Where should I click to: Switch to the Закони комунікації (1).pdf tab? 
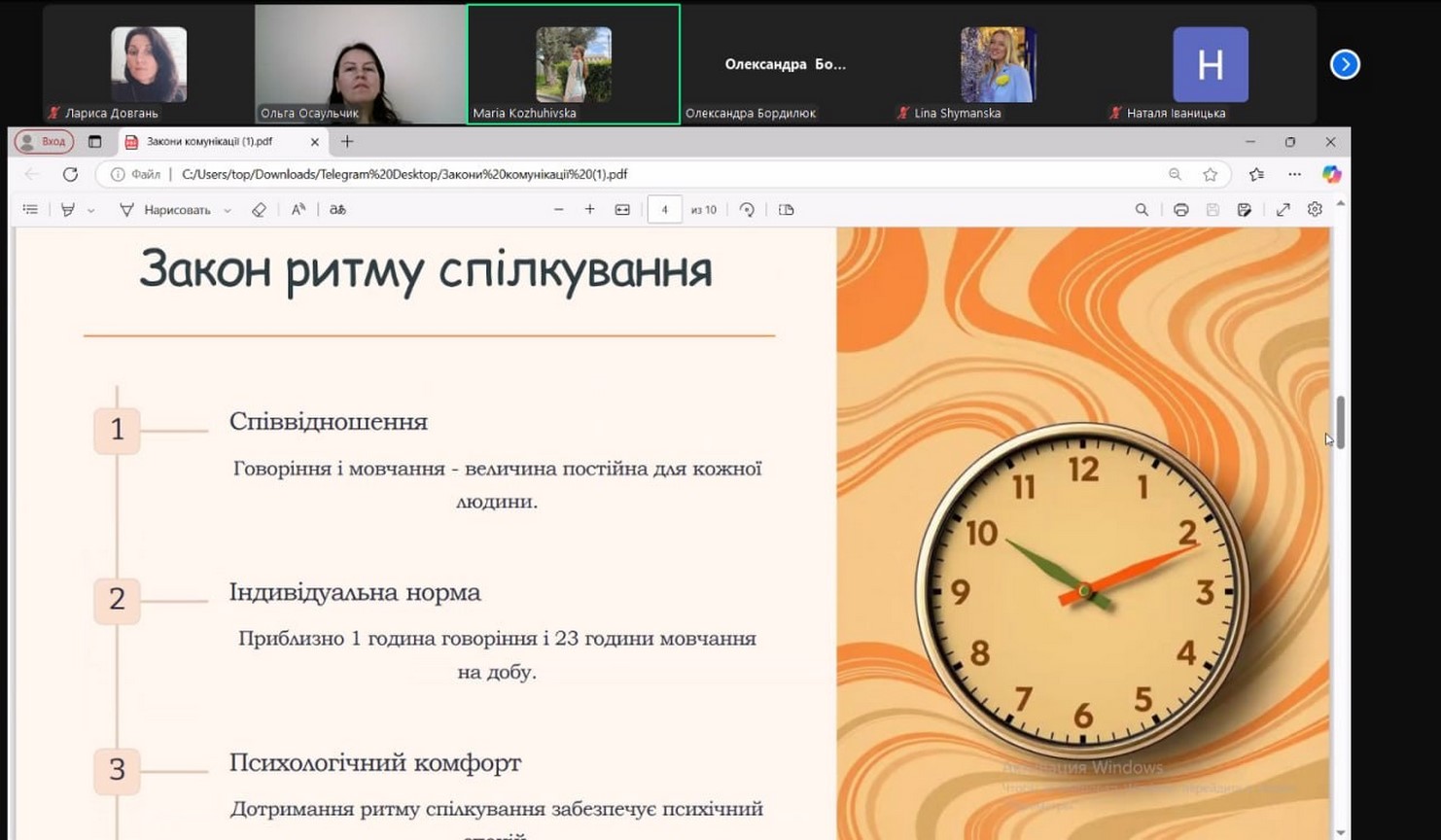(x=209, y=142)
